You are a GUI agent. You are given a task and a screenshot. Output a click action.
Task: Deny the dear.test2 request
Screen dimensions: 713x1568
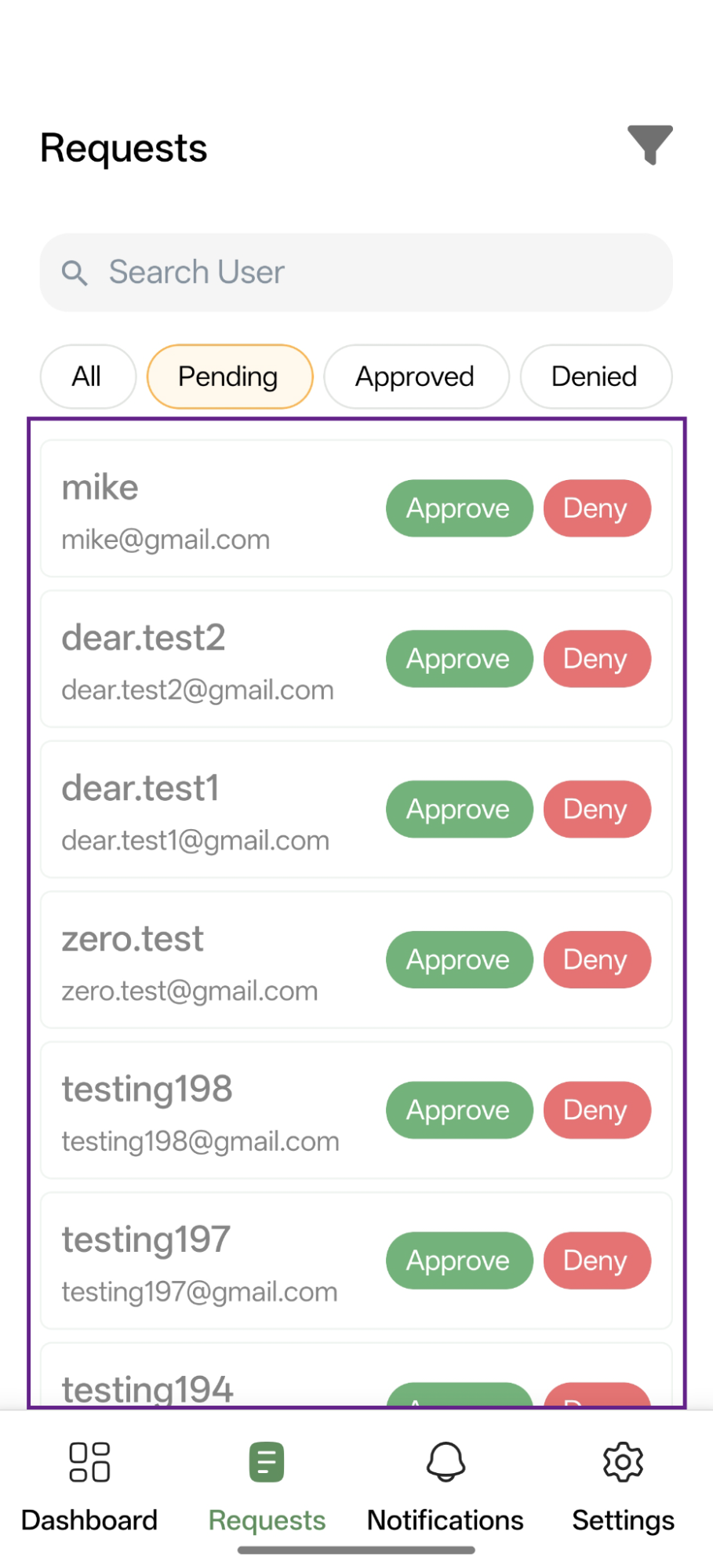coord(596,659)
